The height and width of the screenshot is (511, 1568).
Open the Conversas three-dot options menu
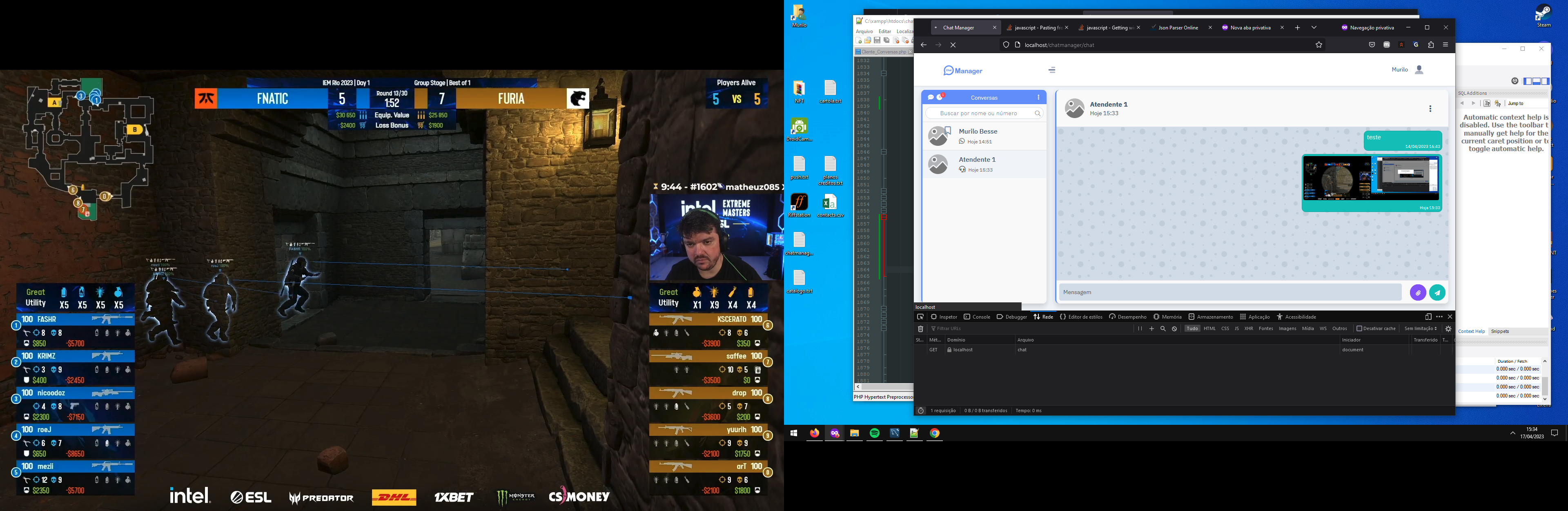pyautogui.click(x=1038, y=98)
